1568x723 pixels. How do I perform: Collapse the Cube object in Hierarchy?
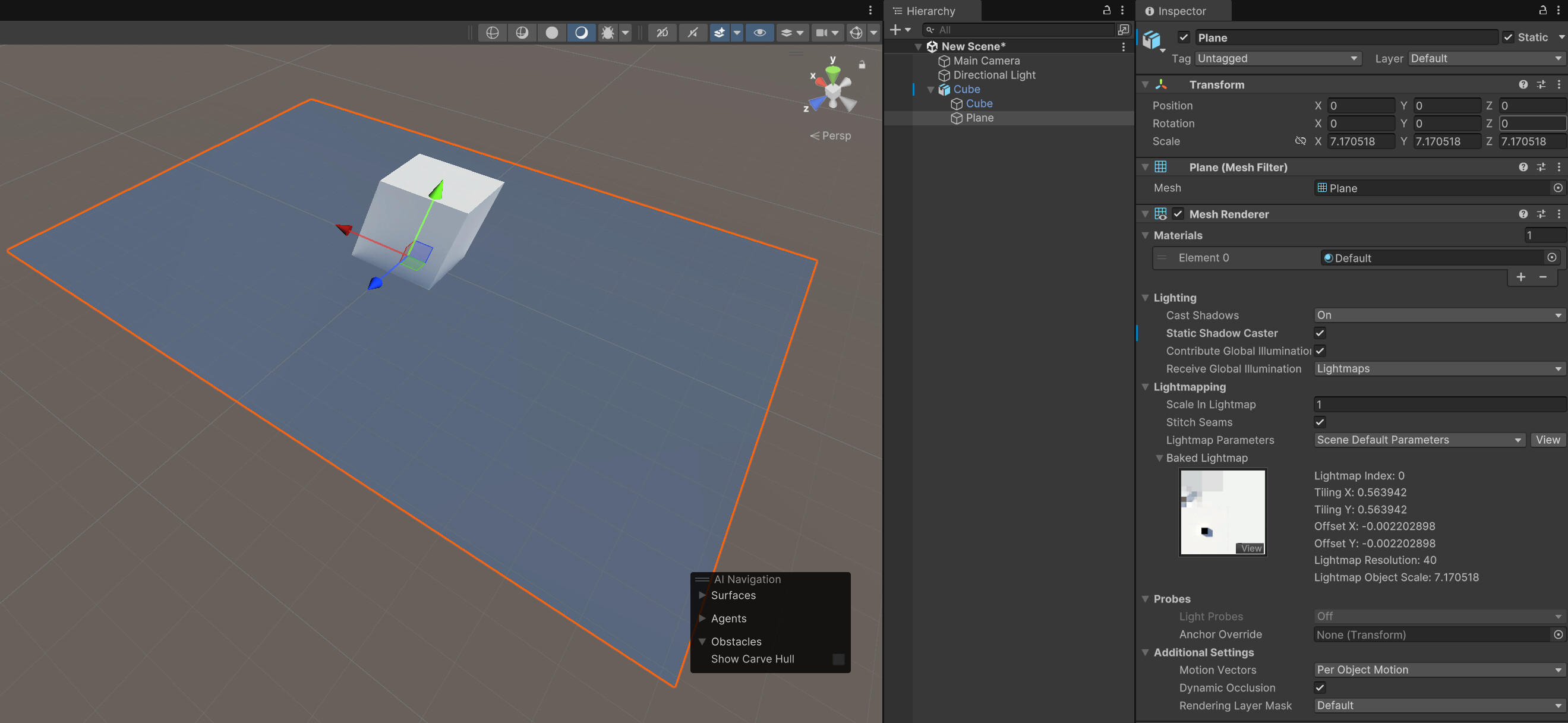tap(930, 89)
